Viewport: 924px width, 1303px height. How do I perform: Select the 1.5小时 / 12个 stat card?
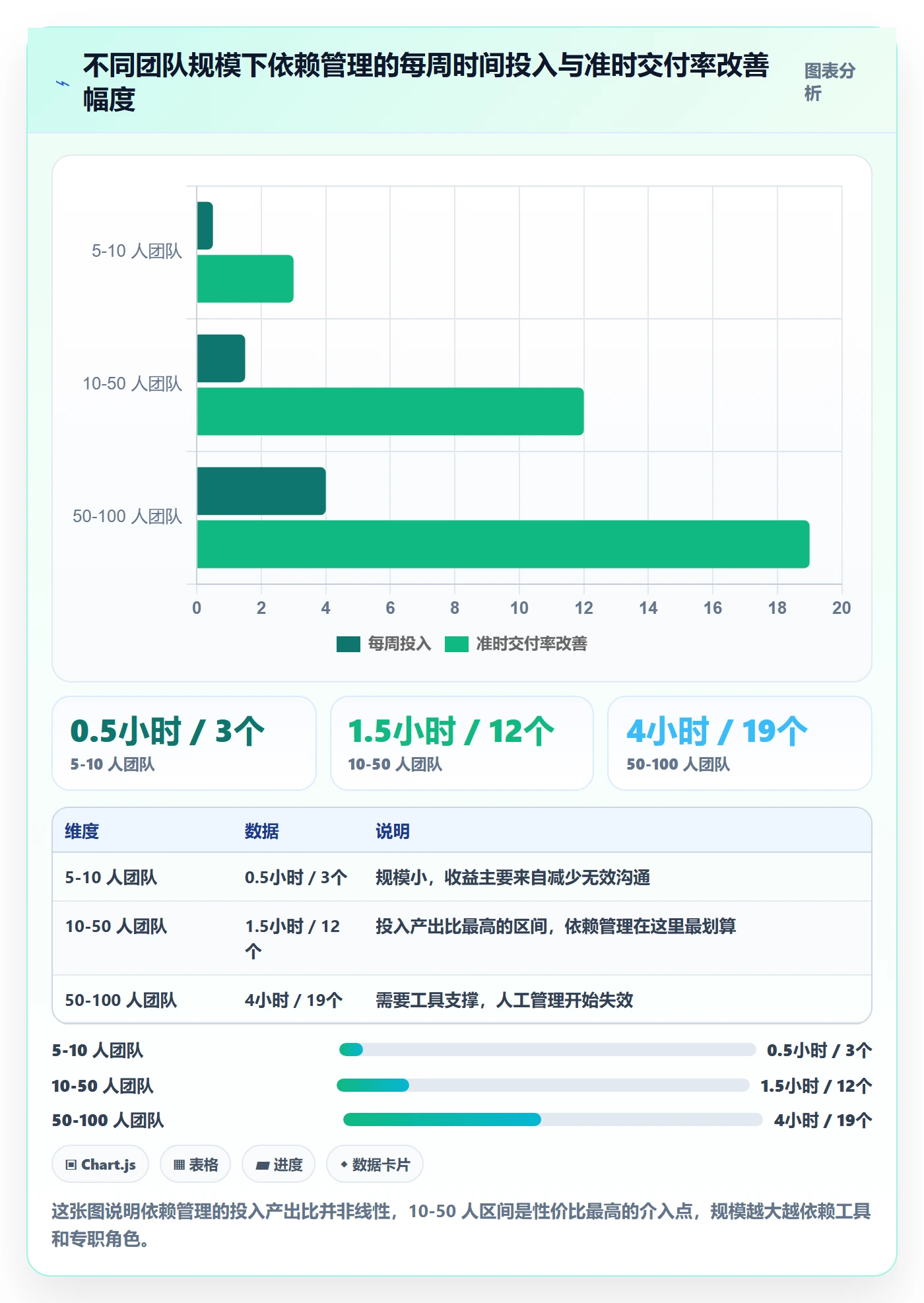462,743
